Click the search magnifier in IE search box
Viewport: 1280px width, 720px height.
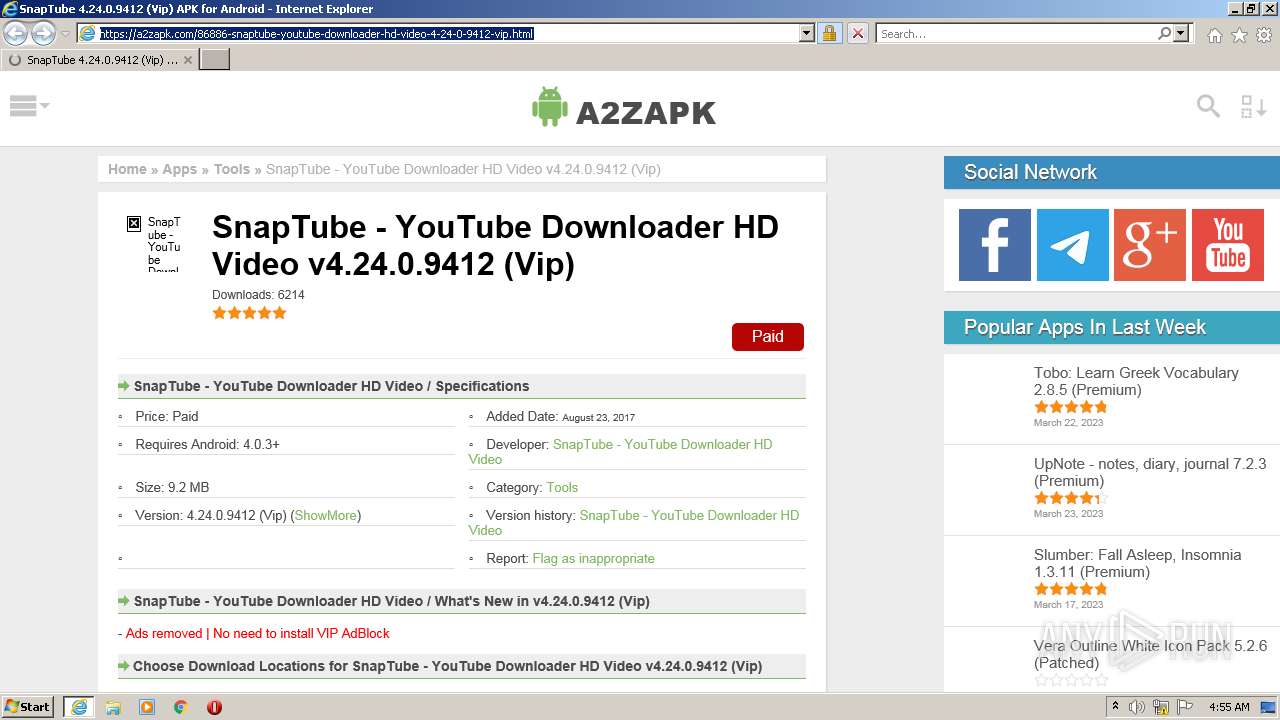[x=1164, y=34]
